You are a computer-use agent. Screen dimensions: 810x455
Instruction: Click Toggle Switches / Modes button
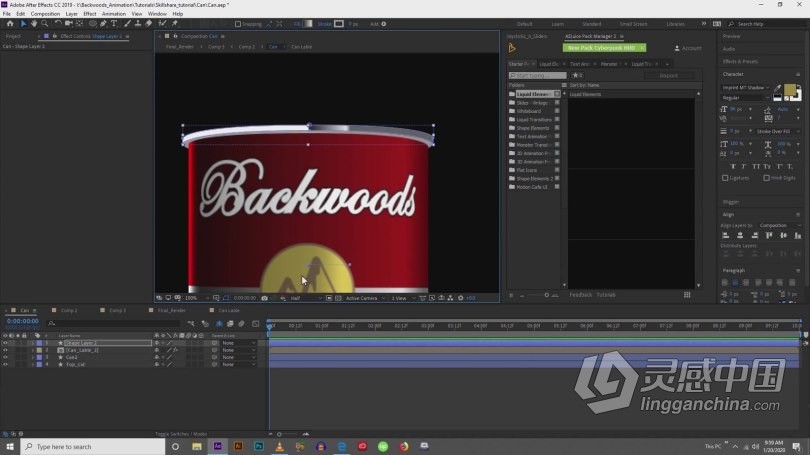(181, 434)
